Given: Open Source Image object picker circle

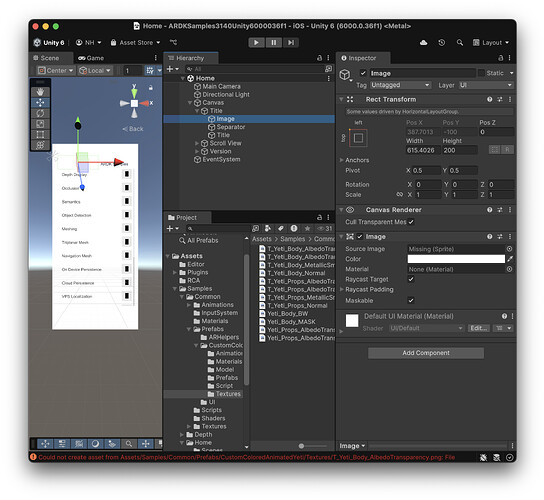Looking at the screenshot, I should click(509, 249).
